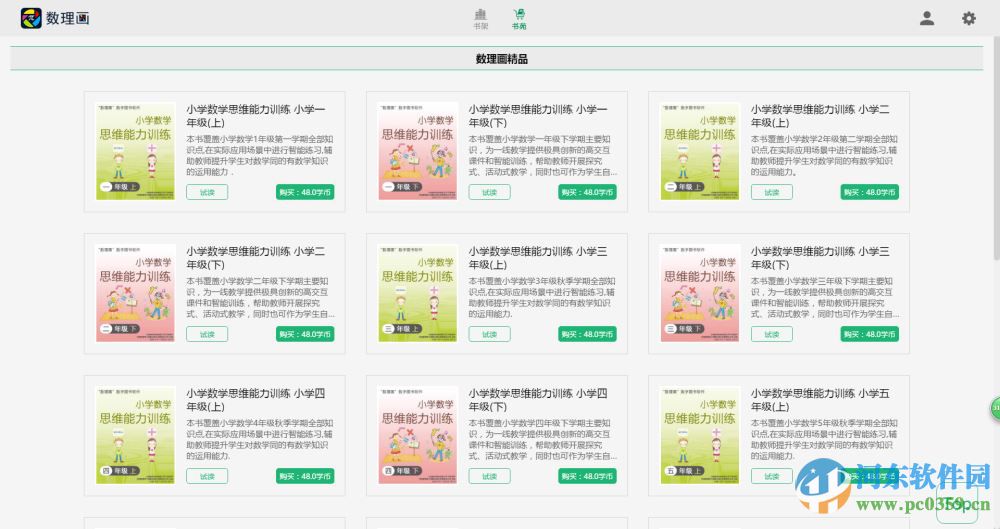This screenshot has height=529, width=1000.
Task: Click 试读 for 小学三年级(上)
Action: (490, 334)
